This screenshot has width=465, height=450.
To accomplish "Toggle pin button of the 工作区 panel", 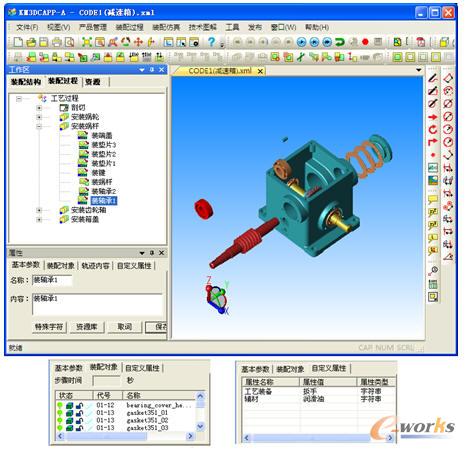I will tap(152, 69).
